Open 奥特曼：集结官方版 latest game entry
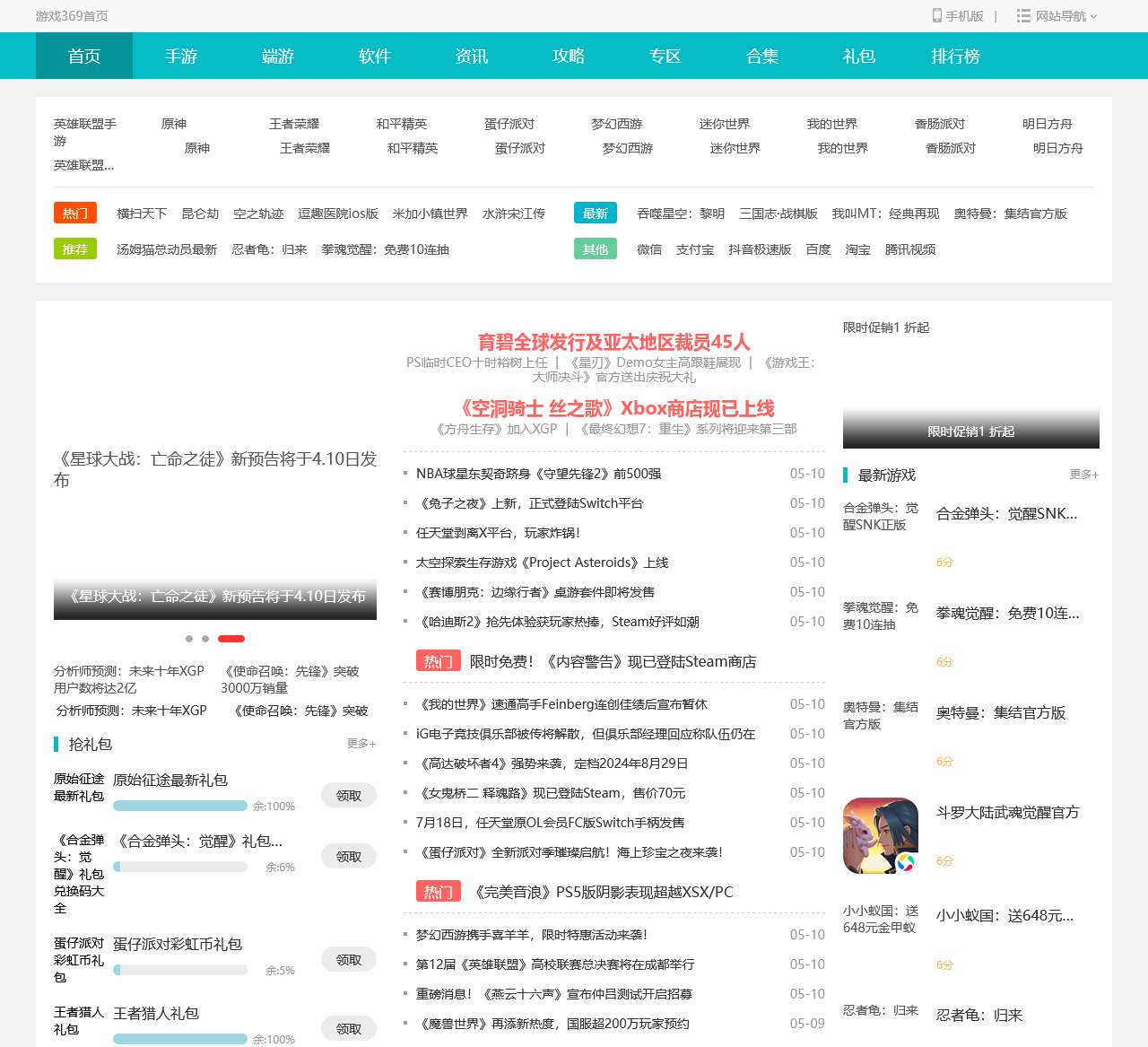1148x1047 pixels. pos(1001,713)
